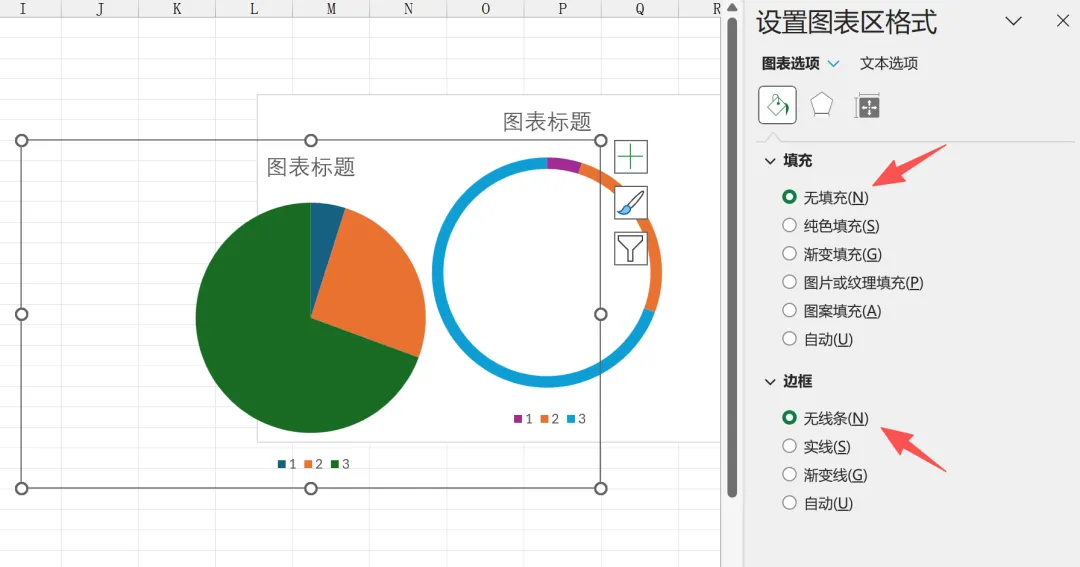This screenshot has height=567, width=1080.
Task: Click the pie chart legend entry 1
Action: (x=287, y=464)
